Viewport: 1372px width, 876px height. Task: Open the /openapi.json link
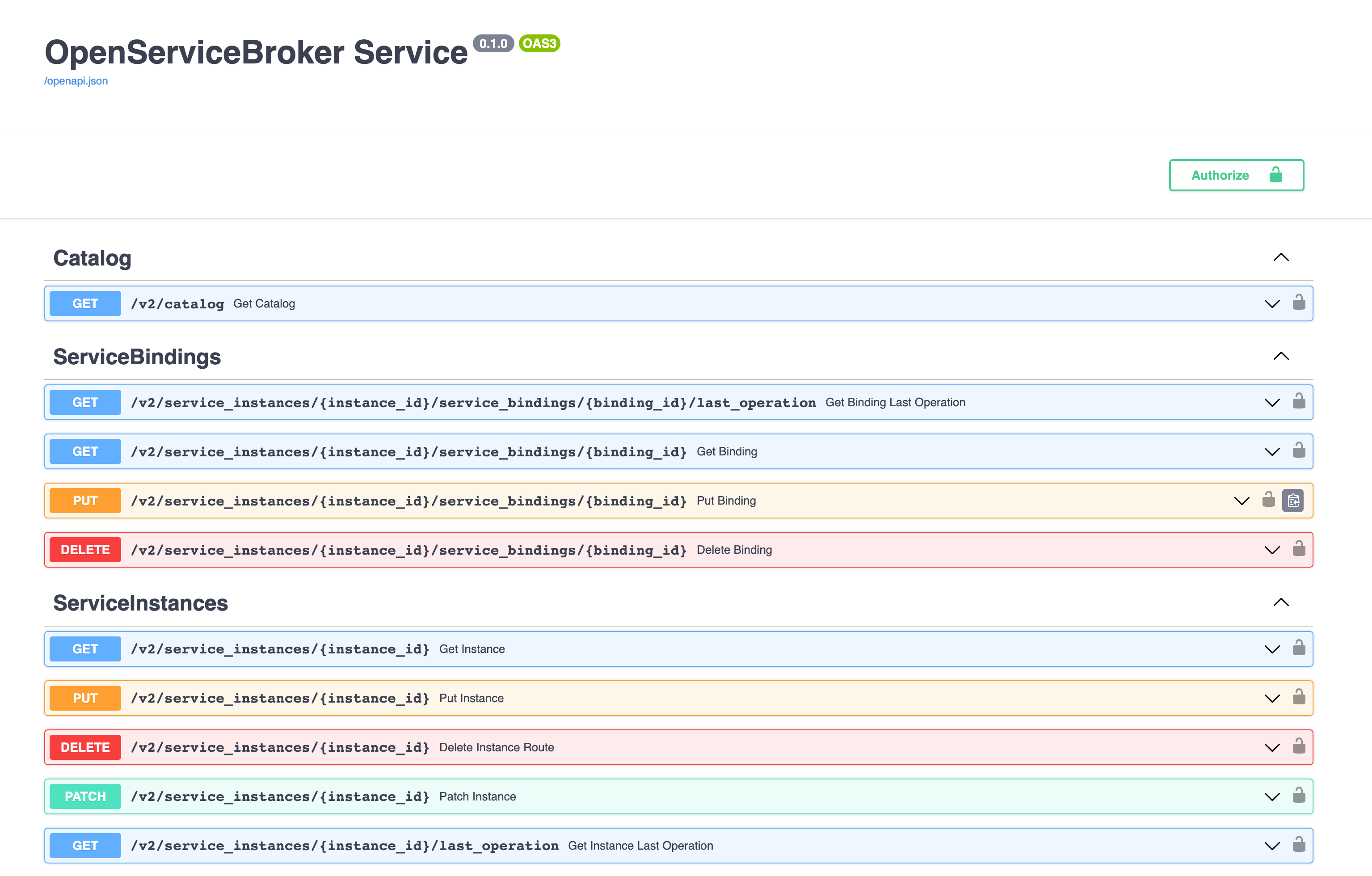(x=76, y=81)
